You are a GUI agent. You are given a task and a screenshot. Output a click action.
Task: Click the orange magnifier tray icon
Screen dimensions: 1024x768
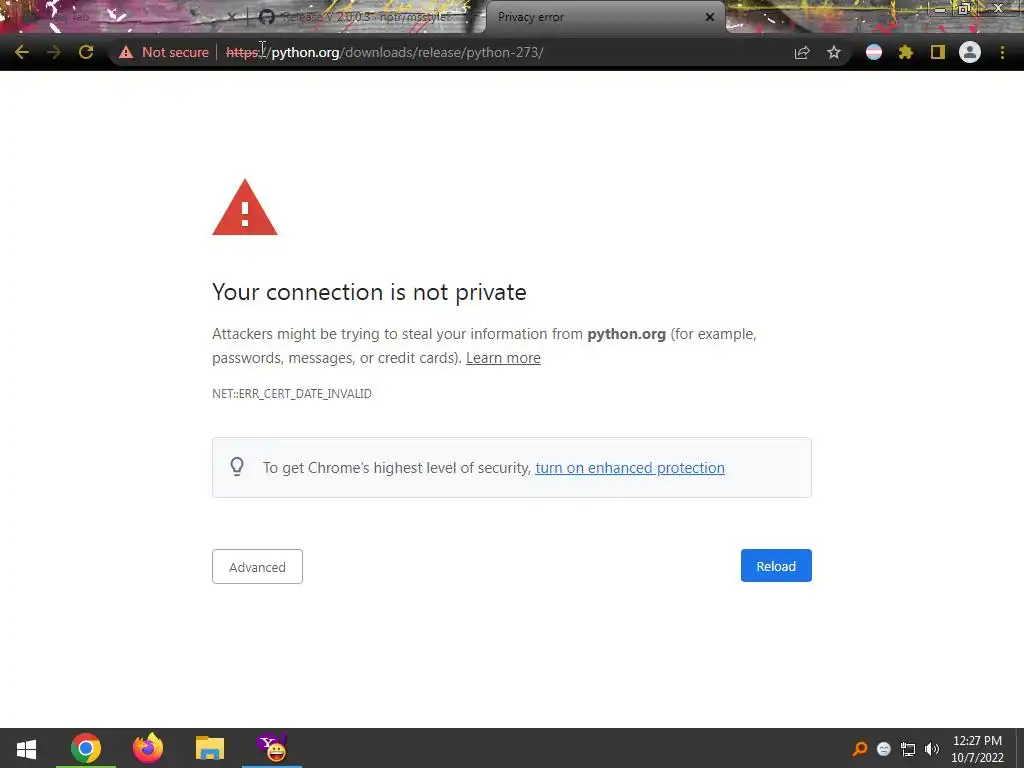click(860, 749)
